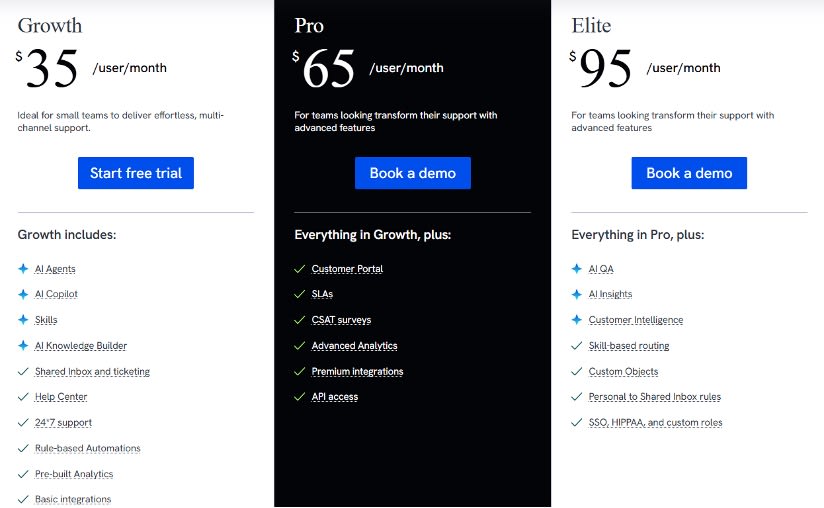Open the Rule-based Automations link
The height and width of the screenshot is (508, 824).
[x=88, y=448]
